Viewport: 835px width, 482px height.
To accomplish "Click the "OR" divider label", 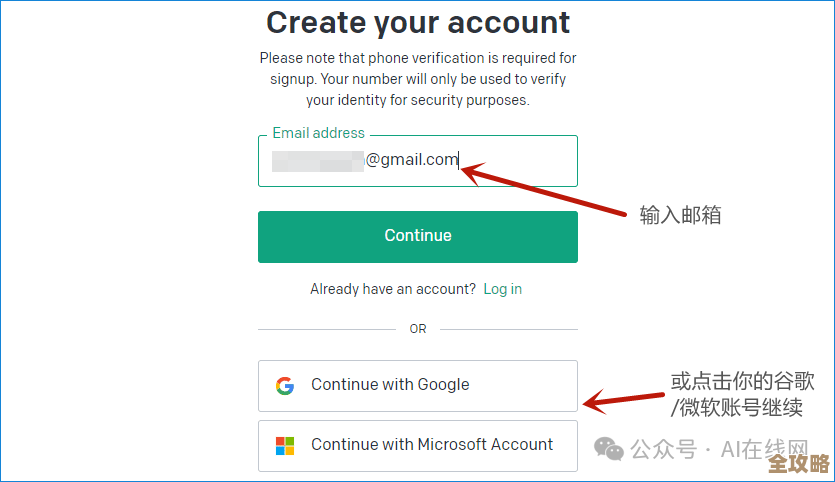I will pos(418,329).
